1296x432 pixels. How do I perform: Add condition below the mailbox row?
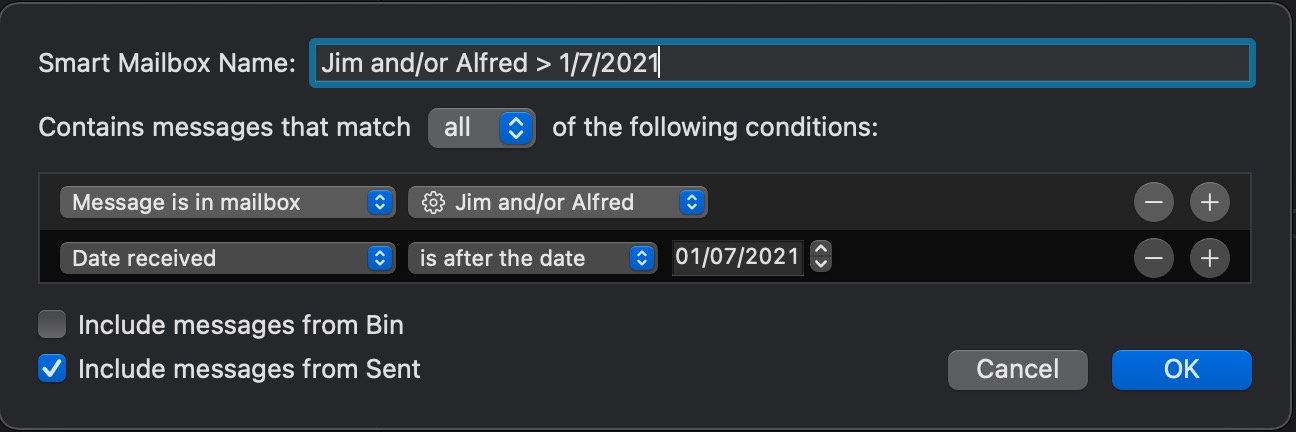(1209, 202)
